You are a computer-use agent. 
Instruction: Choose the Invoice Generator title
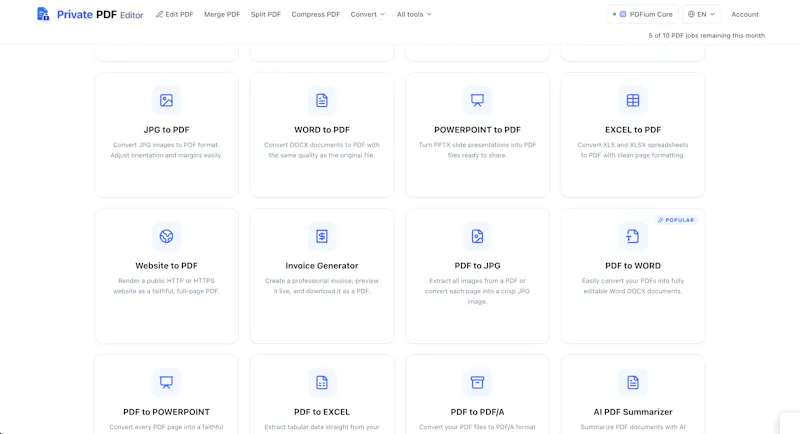[322, 266]
